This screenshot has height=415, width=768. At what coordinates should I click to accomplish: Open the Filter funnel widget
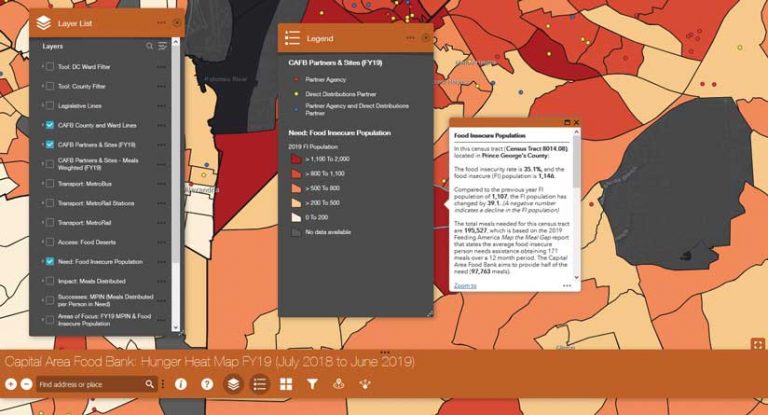point(312,385)
